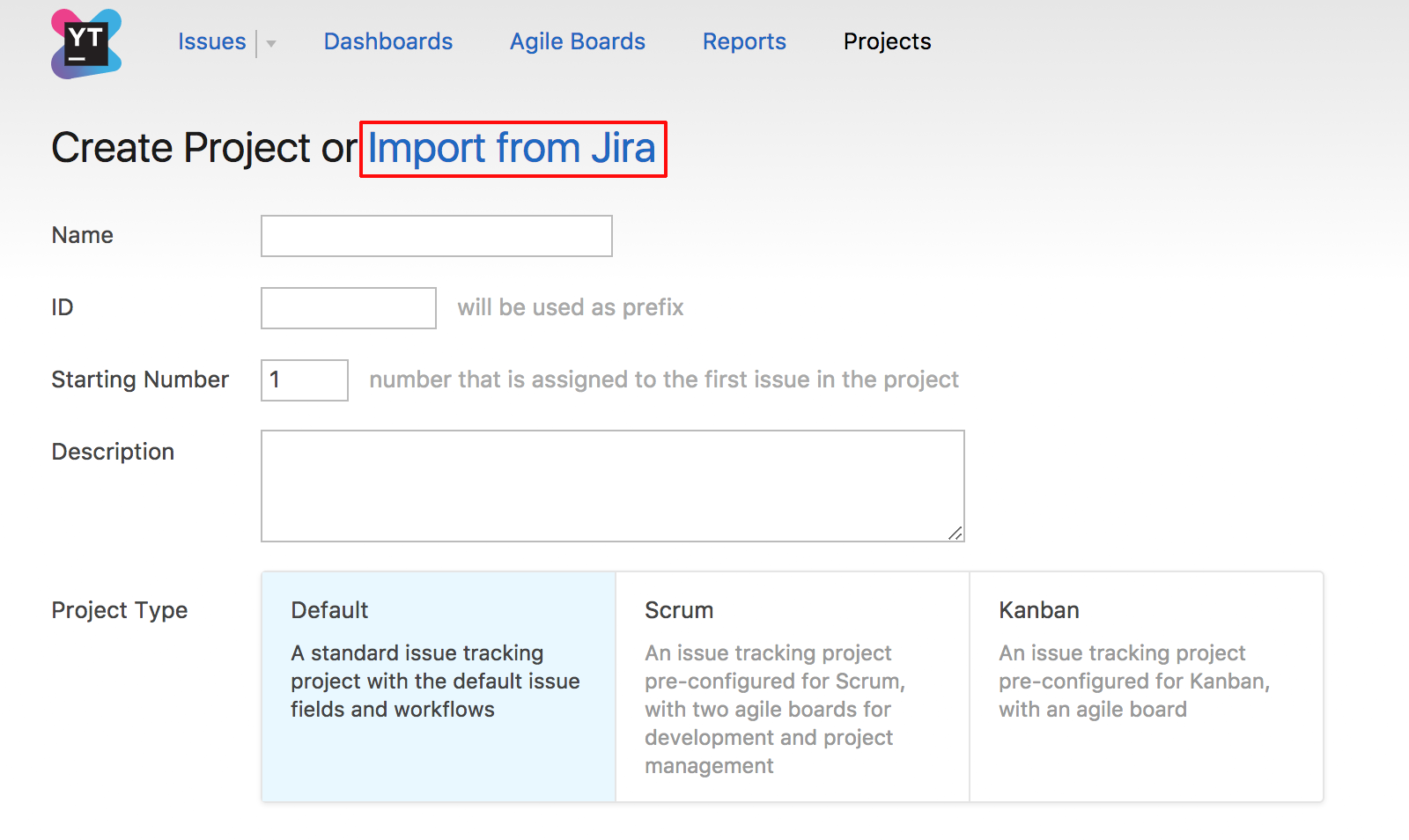Focus the project Name field
Viewport: 1409px width, 840px height.
437,236
